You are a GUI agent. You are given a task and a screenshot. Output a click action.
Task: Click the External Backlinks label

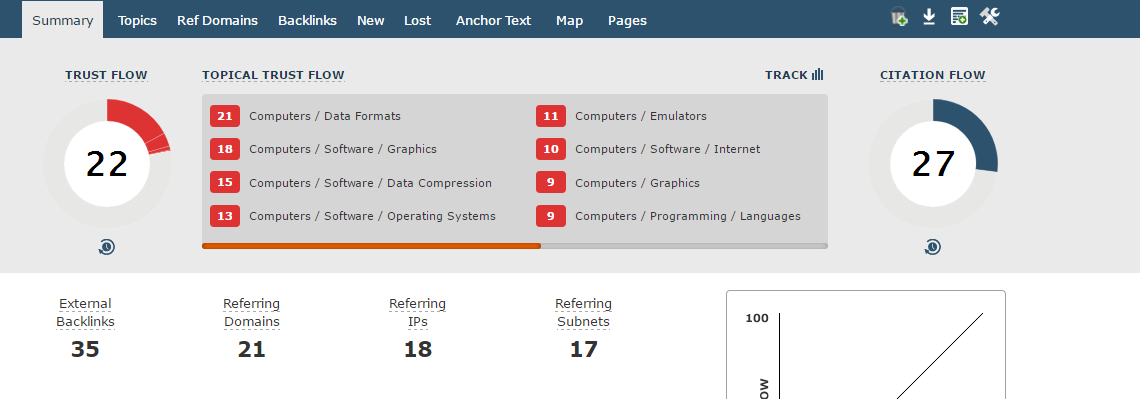pyautogui.click(x=85, y=313)
